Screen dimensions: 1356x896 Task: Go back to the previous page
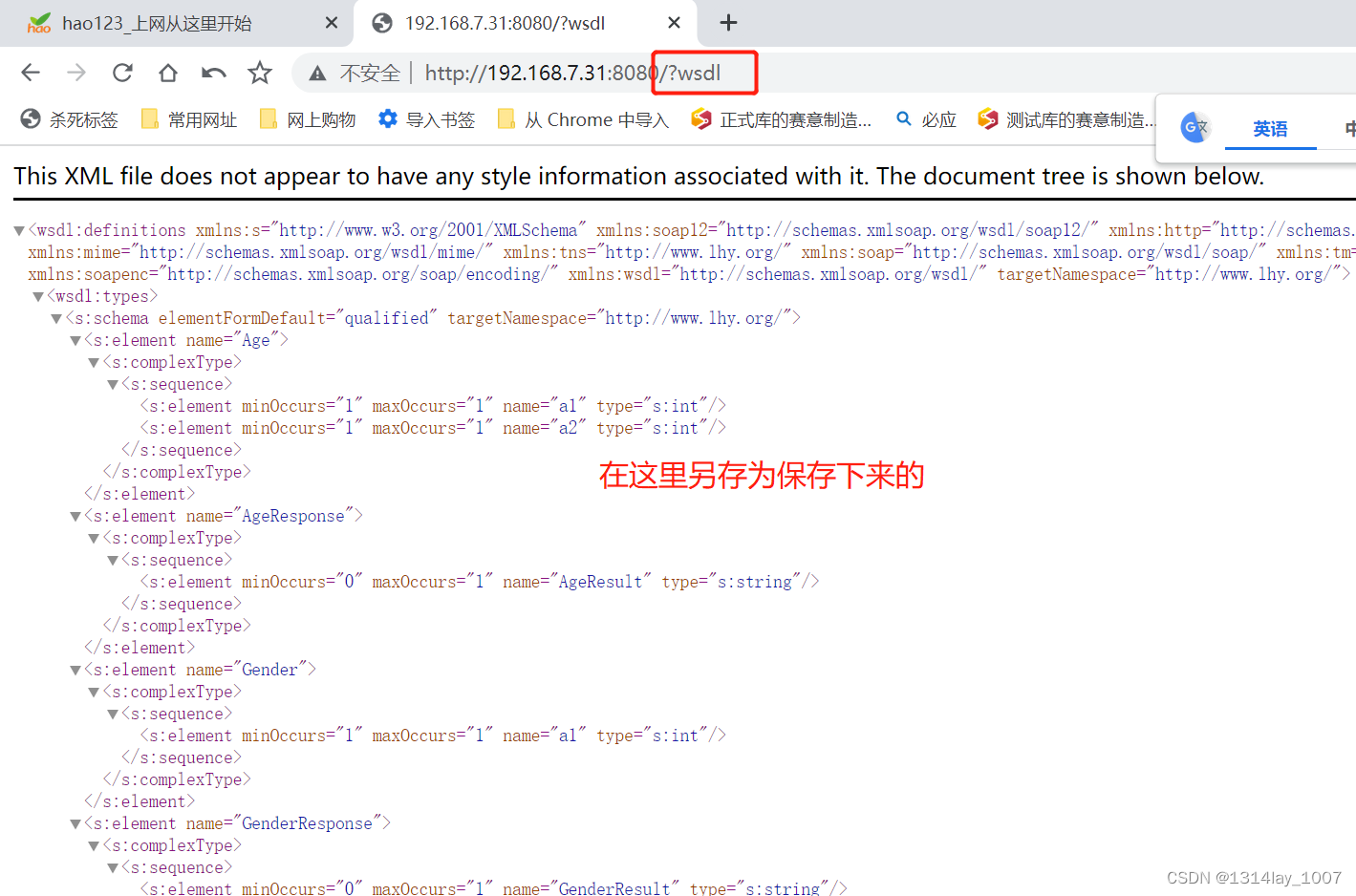(x=31, y=73)
